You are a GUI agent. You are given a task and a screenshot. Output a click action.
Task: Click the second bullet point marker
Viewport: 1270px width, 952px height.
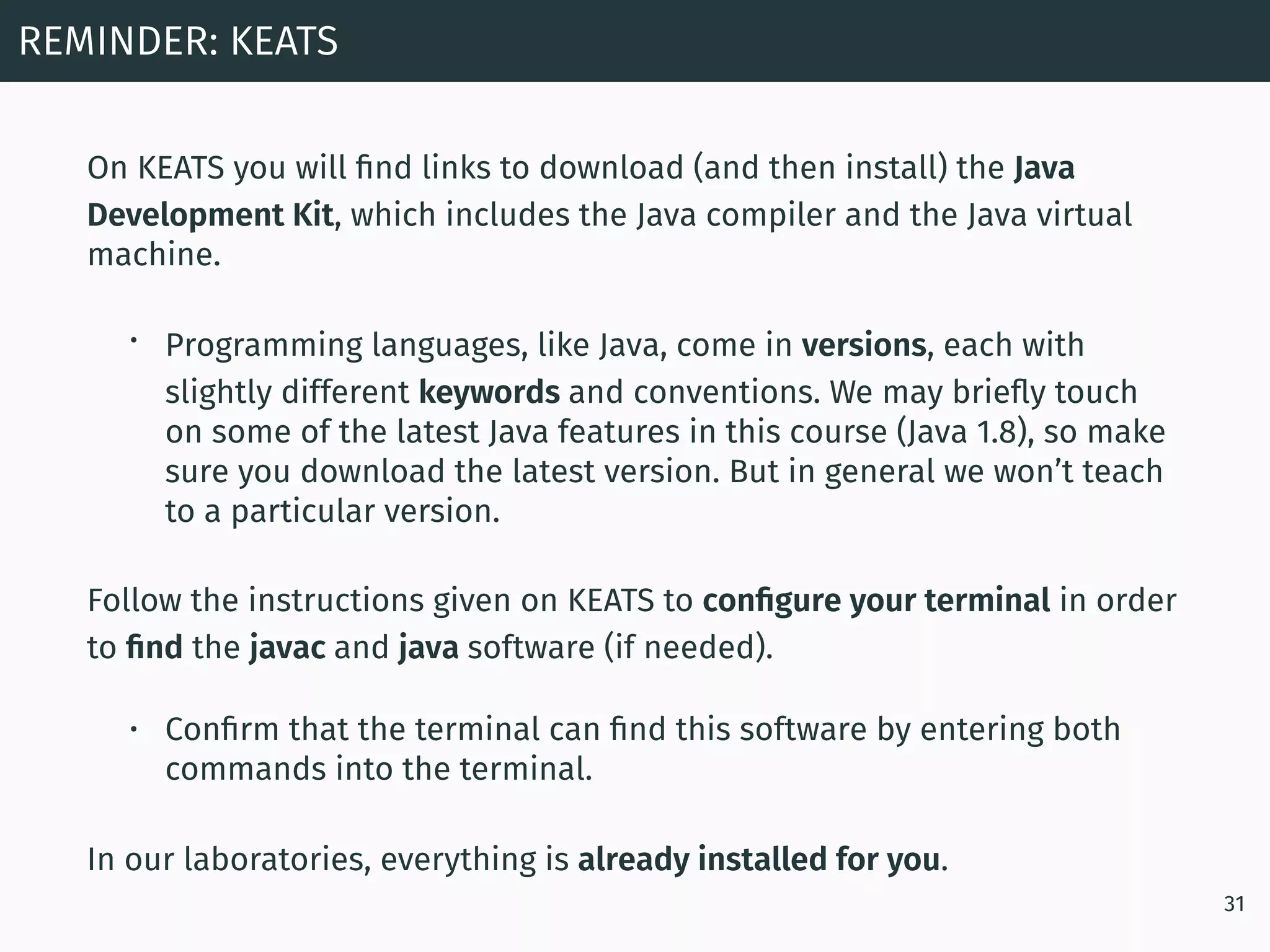point(133,730)
